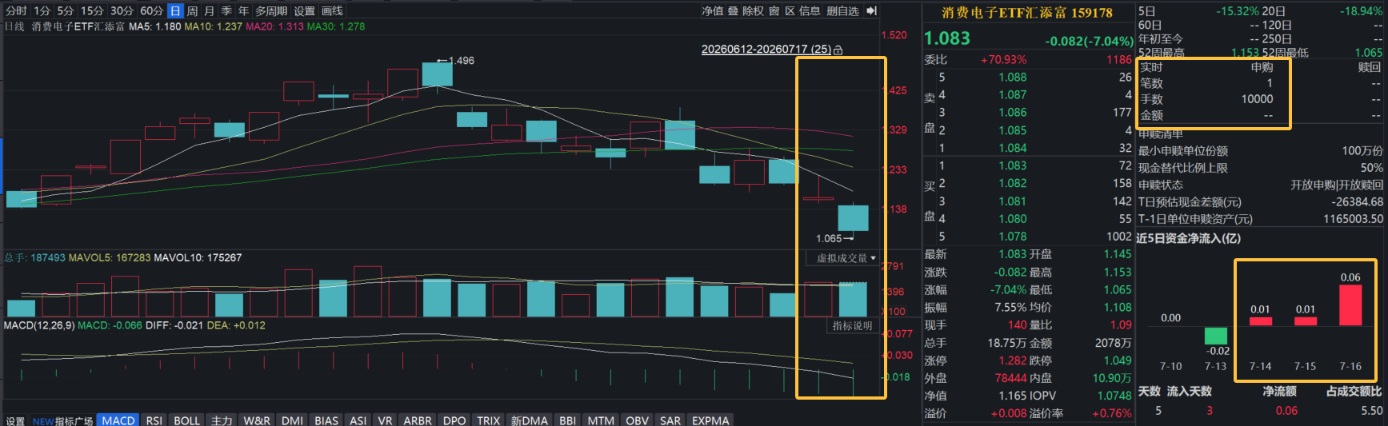Toggle 分时 intraday view
This screenshot has width=1388, height=426.
pos(15,11)
